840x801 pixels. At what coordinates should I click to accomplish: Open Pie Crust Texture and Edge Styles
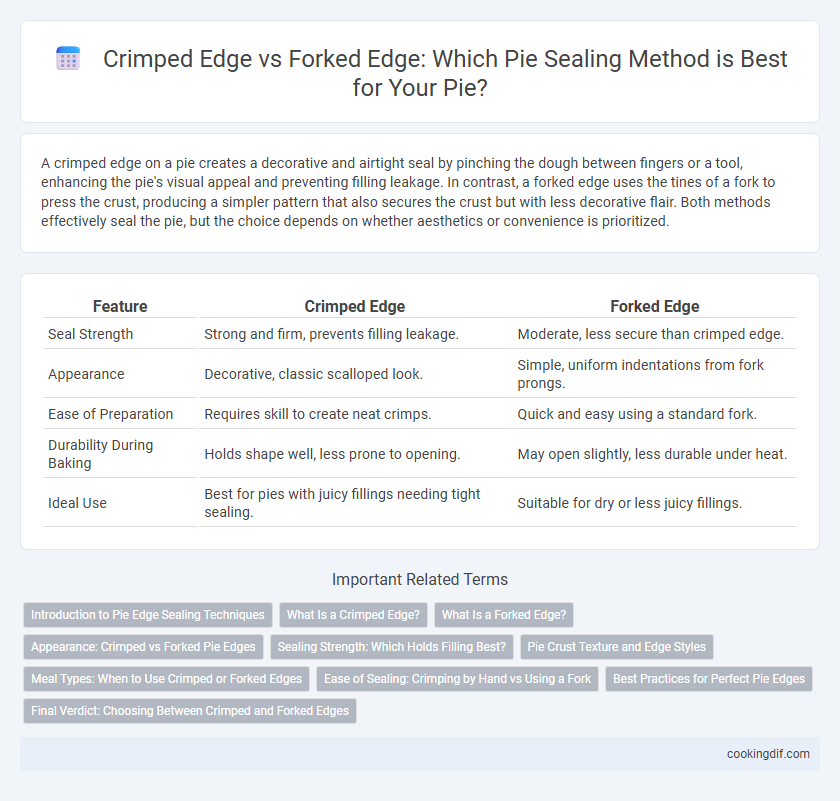(x=617, y=647)
